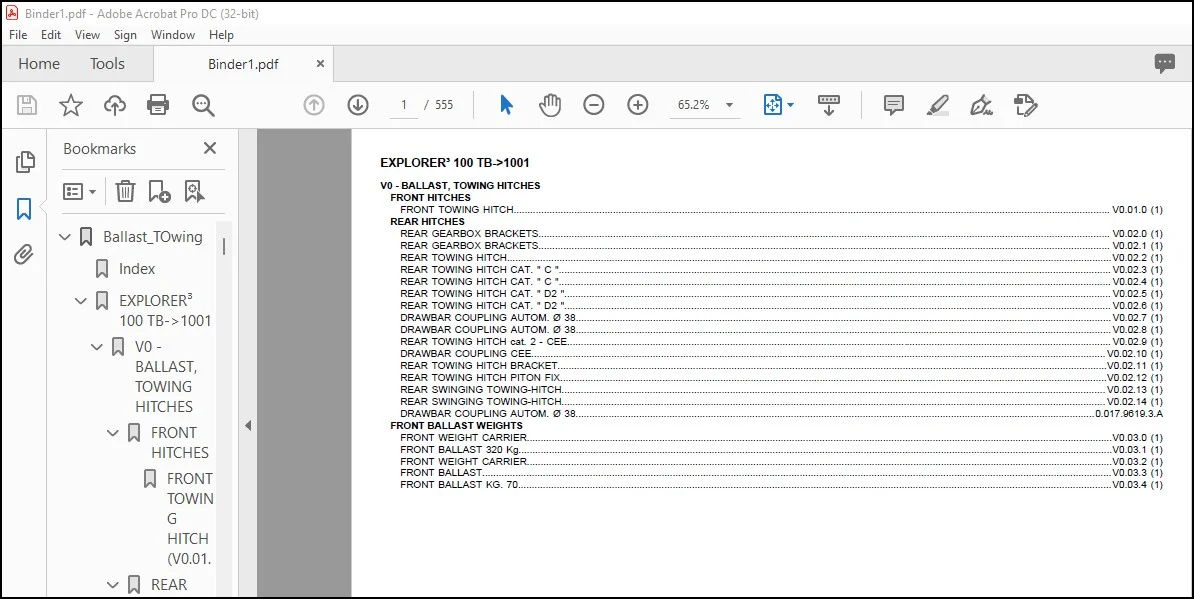Activate the Hand pan tool
Viewport: 1194px width, 599px height.
(x=550, y=105)
